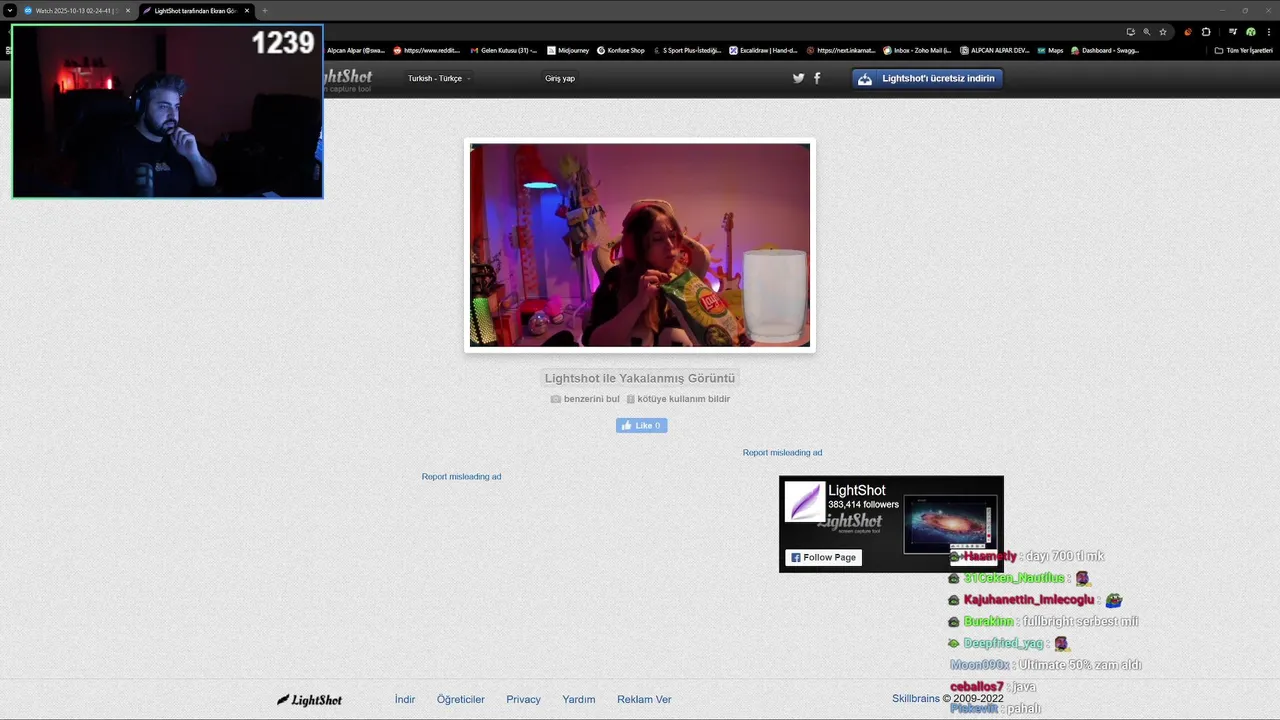Open LightShot Facebook page avatar
Image resolution: width=1280 pixels, height=720 pixels.
pyautogui.click(x=804, y=502)
